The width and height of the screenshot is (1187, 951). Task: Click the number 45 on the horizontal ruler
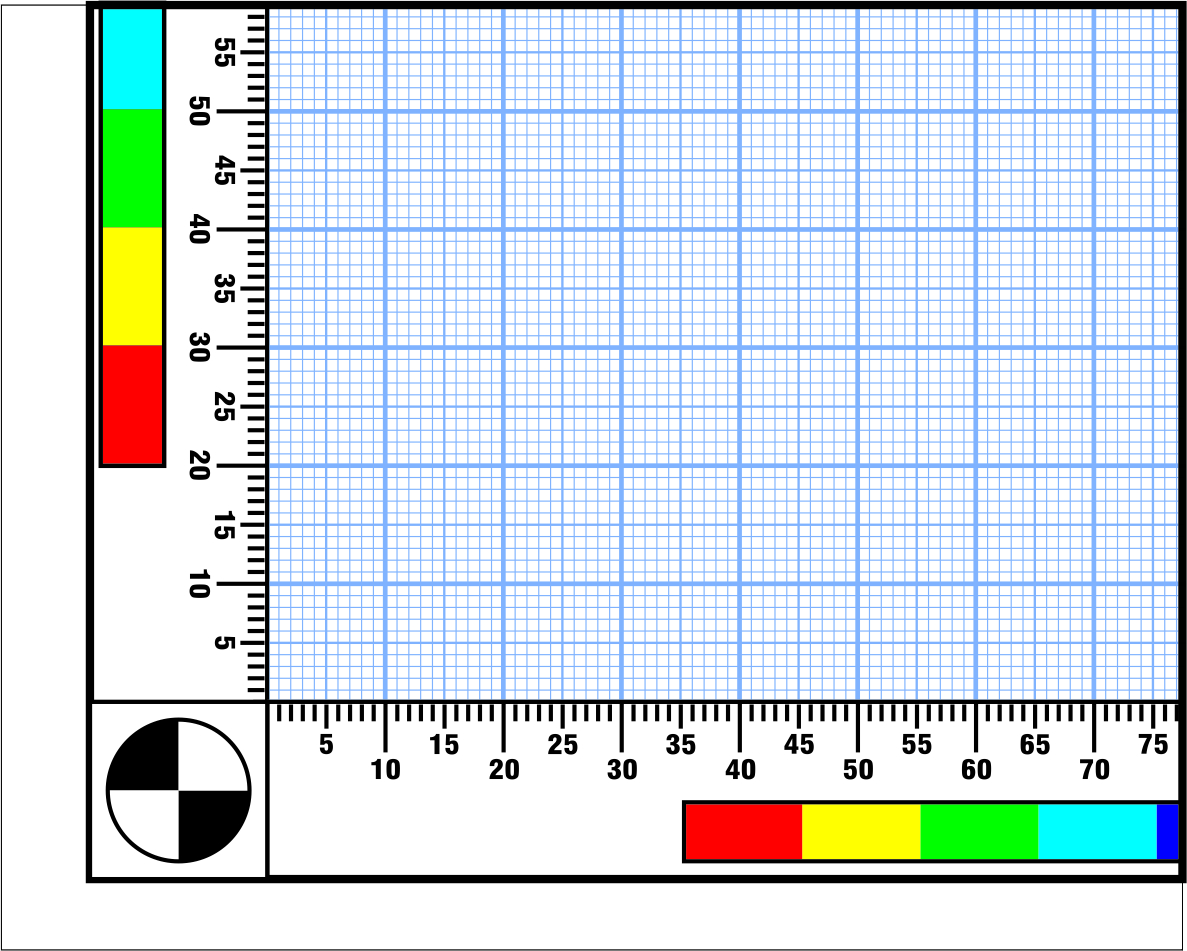[799, 744]
